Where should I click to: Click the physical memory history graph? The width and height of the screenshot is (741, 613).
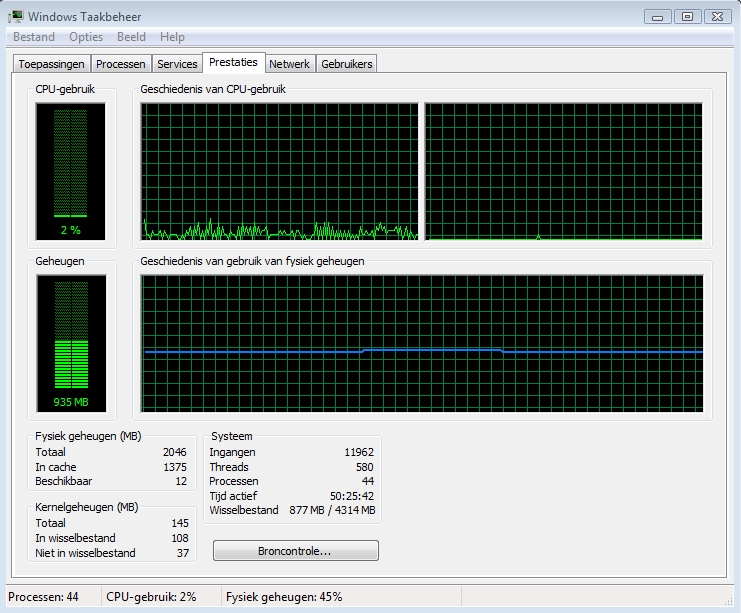[x=422, y=344]
